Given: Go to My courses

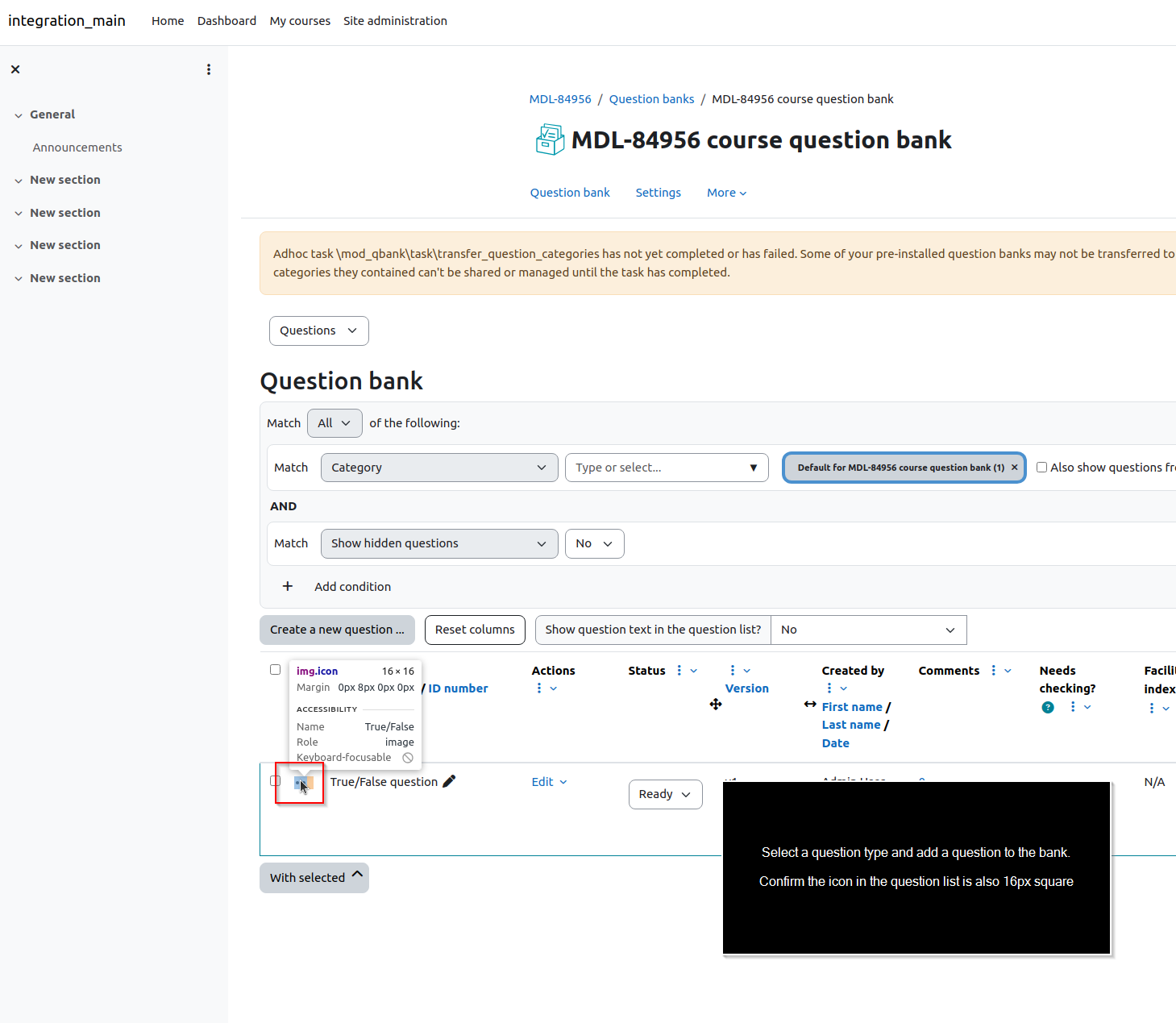Looking at the screenshot, I should (x=300, y=21).
